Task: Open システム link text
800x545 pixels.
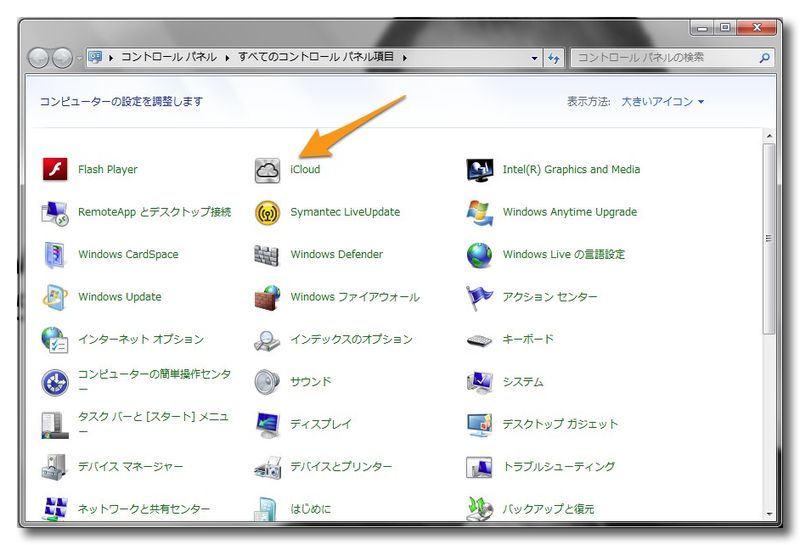Action: click(523, 382)
